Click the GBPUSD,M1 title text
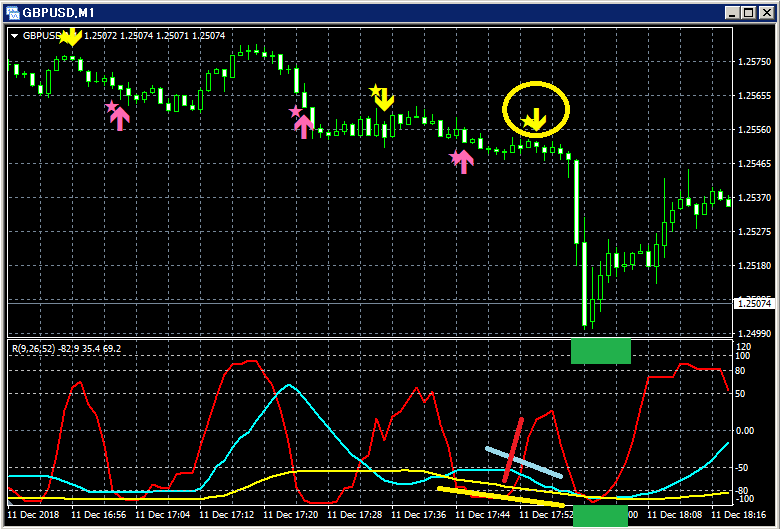780x529 pixels. tap(58, 12)
